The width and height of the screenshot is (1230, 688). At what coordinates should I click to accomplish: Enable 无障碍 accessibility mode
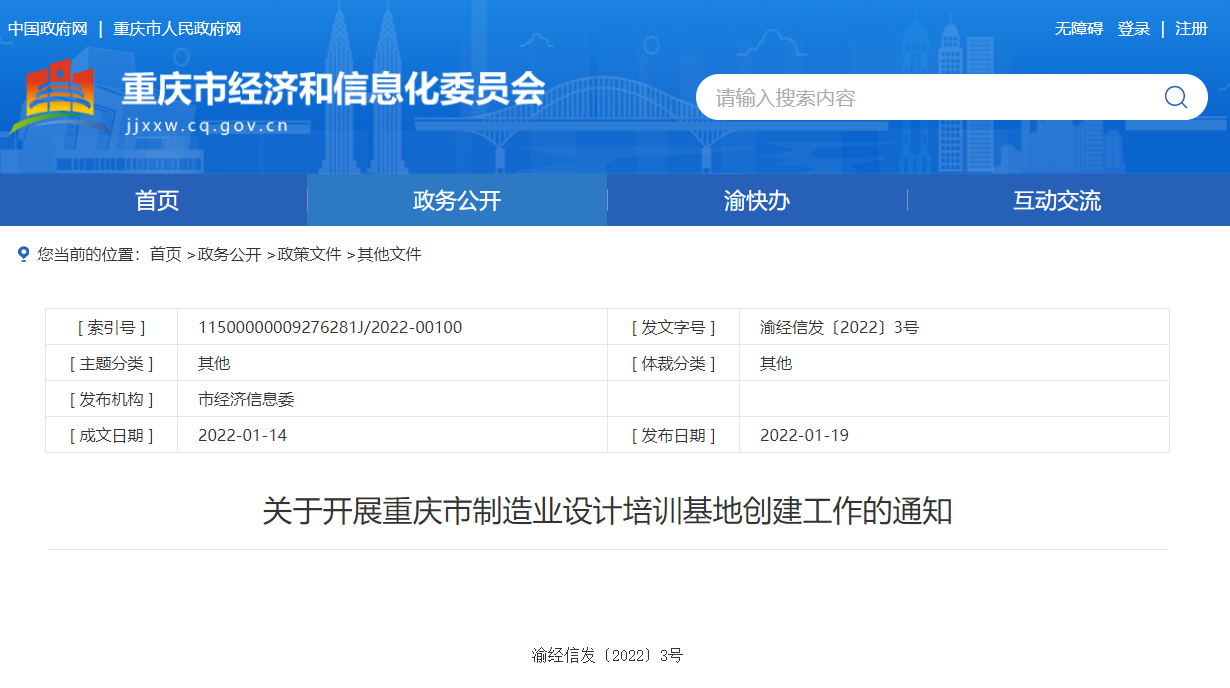click(x=1078, y=29)
